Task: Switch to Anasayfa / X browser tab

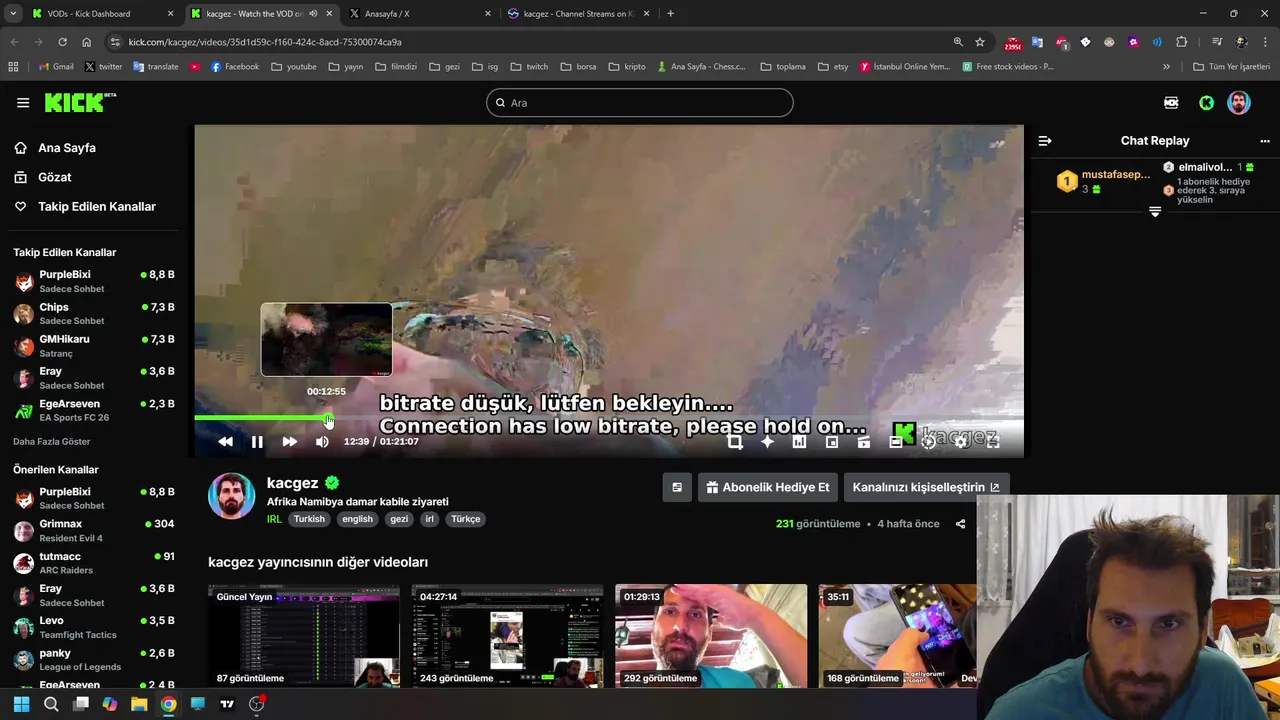Action: pyautogui.click(x=418, y=14)
